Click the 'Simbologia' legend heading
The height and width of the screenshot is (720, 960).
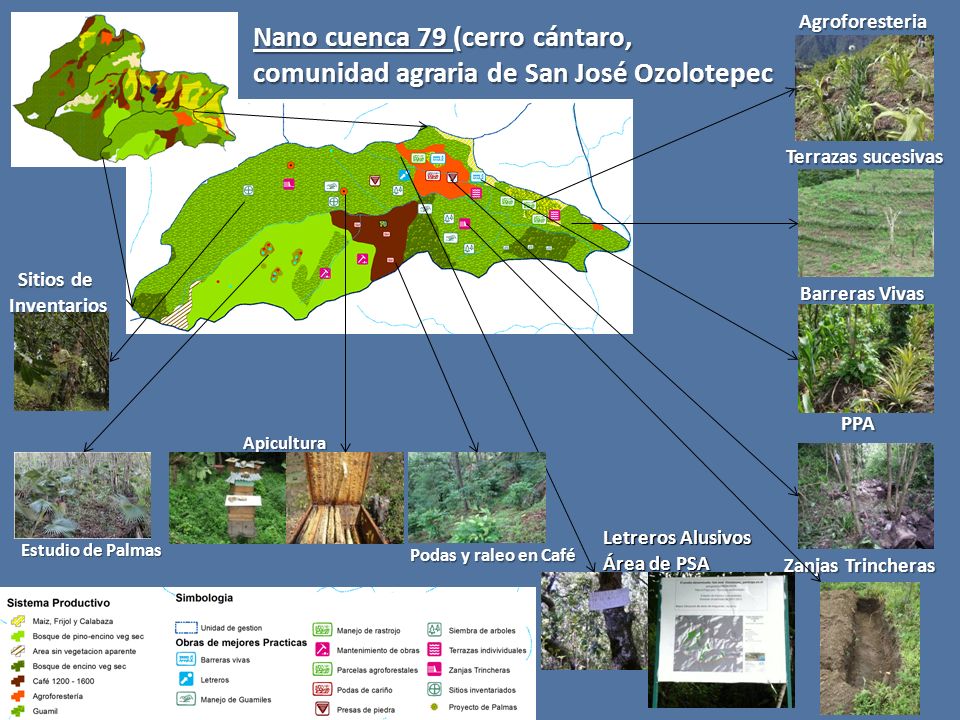[204, 598]
